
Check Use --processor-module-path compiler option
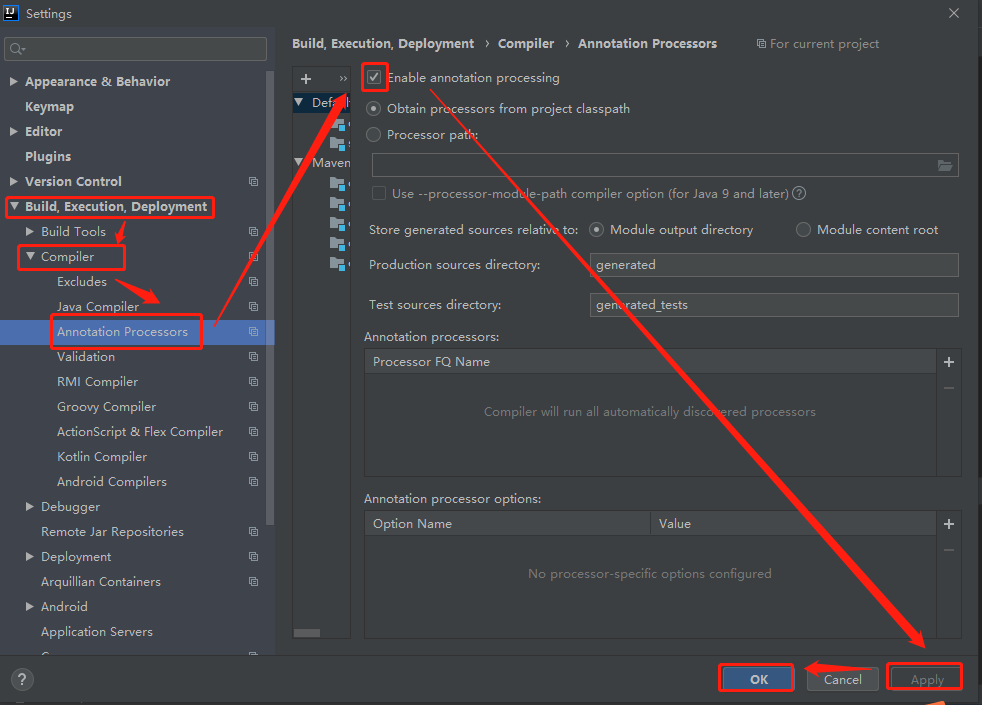tap(379, 193)
